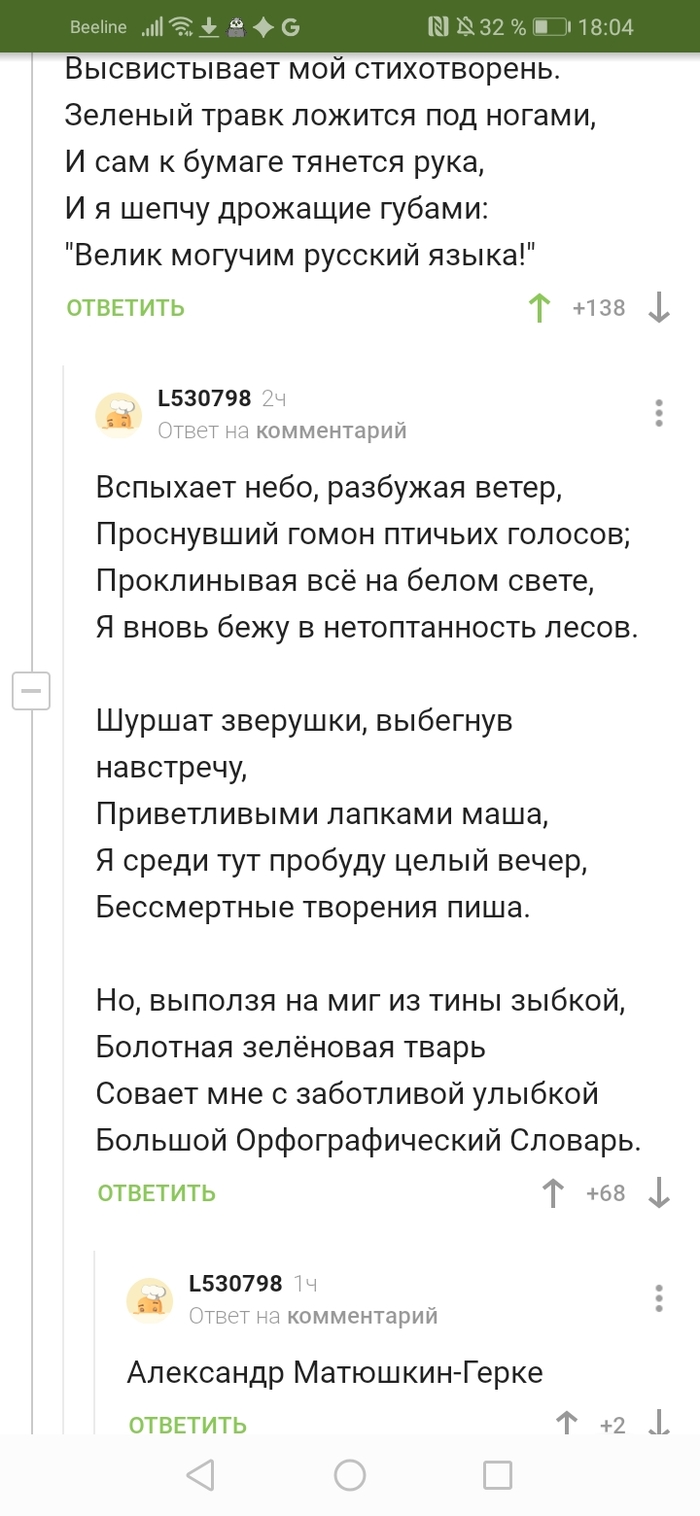Reply to the comment rated +68
Screen dimensions: 700x1516
pos(157,1193)
